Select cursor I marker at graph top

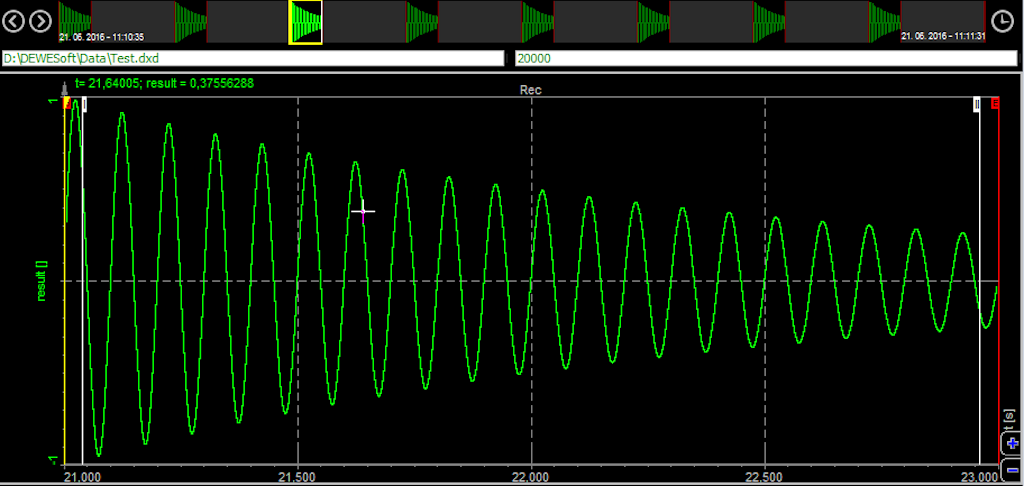84,103
